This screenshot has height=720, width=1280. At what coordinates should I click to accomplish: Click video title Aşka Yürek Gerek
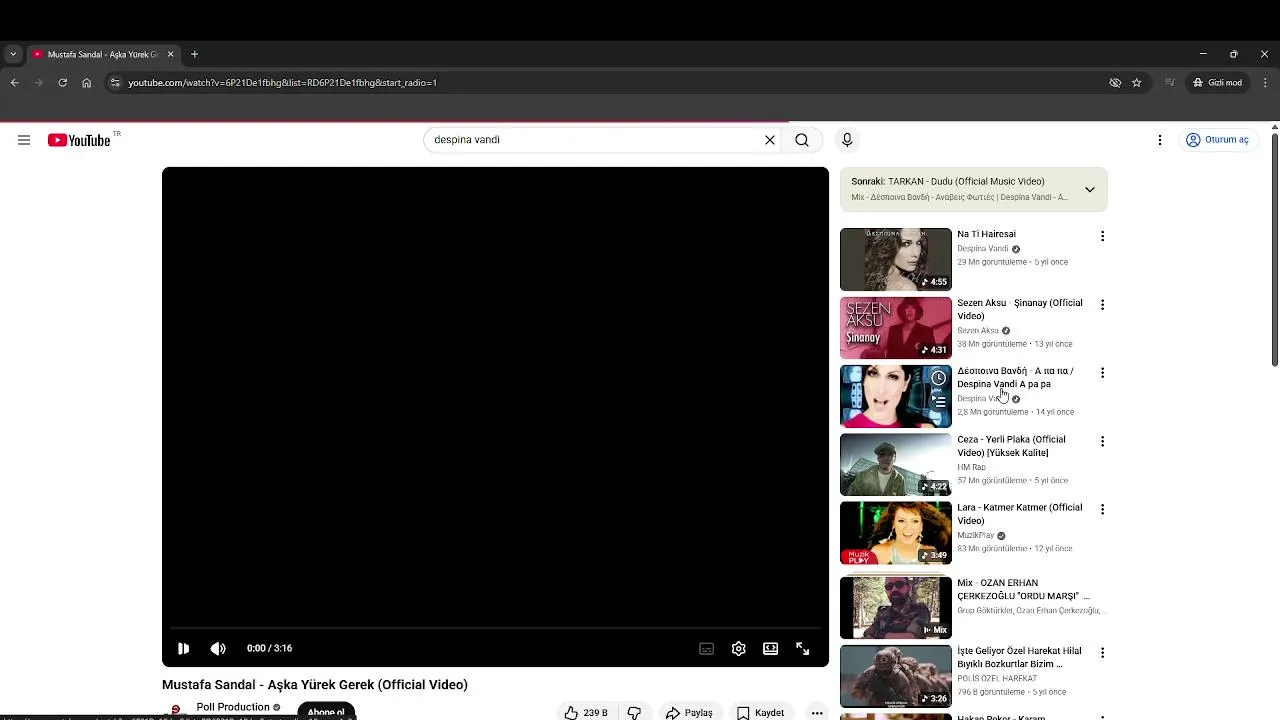(x=315, y=685)
